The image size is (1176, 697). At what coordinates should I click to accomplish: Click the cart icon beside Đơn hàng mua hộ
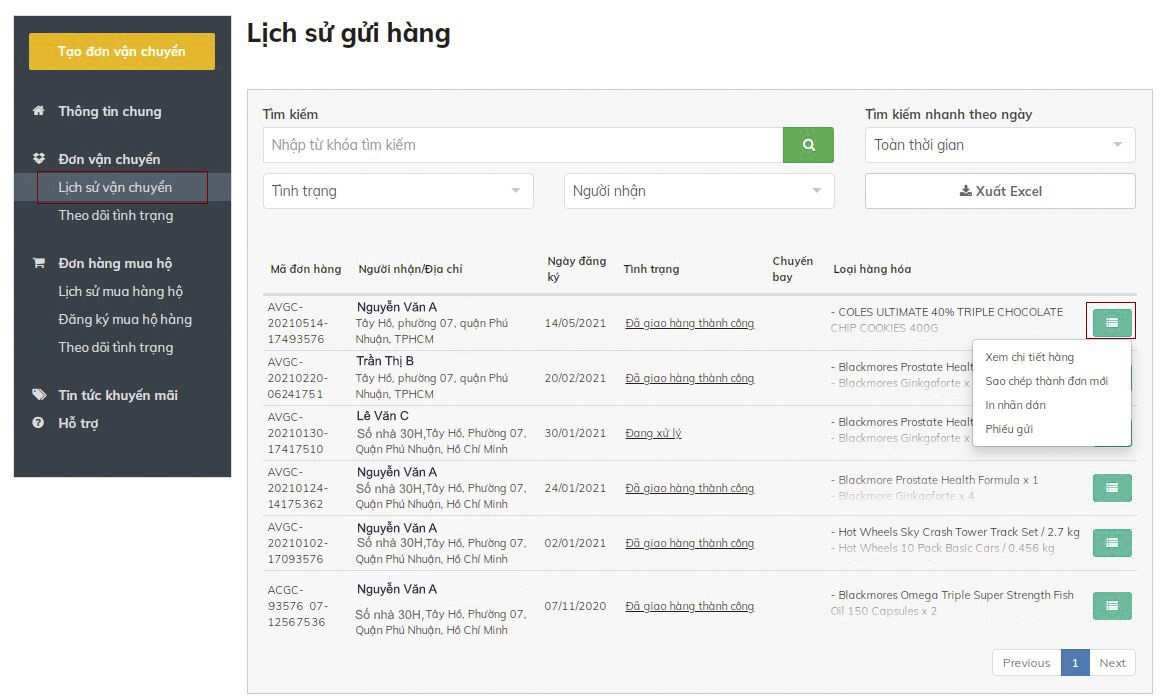pos(39,263)
